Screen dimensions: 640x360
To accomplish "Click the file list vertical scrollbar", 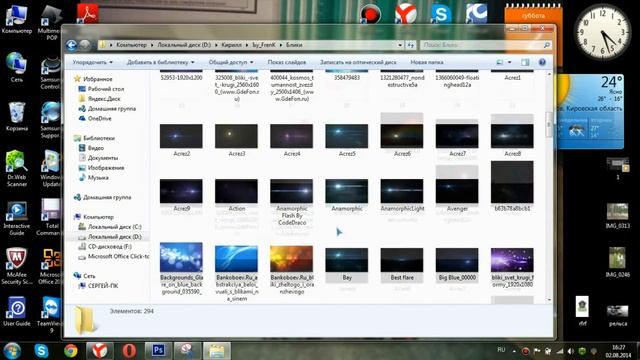I will (x=549, y=124).
